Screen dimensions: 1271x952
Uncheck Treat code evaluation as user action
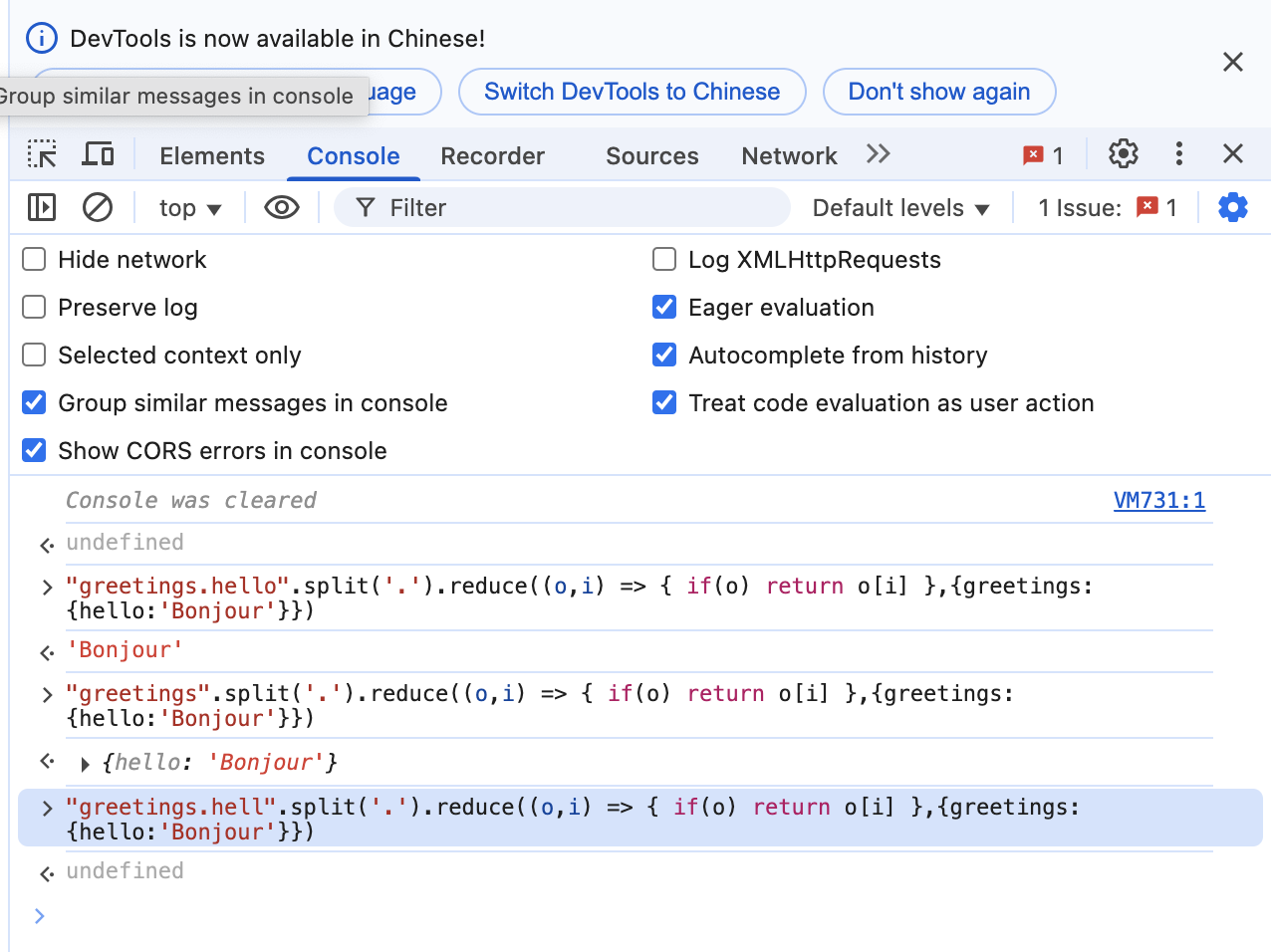coord(664,403)
